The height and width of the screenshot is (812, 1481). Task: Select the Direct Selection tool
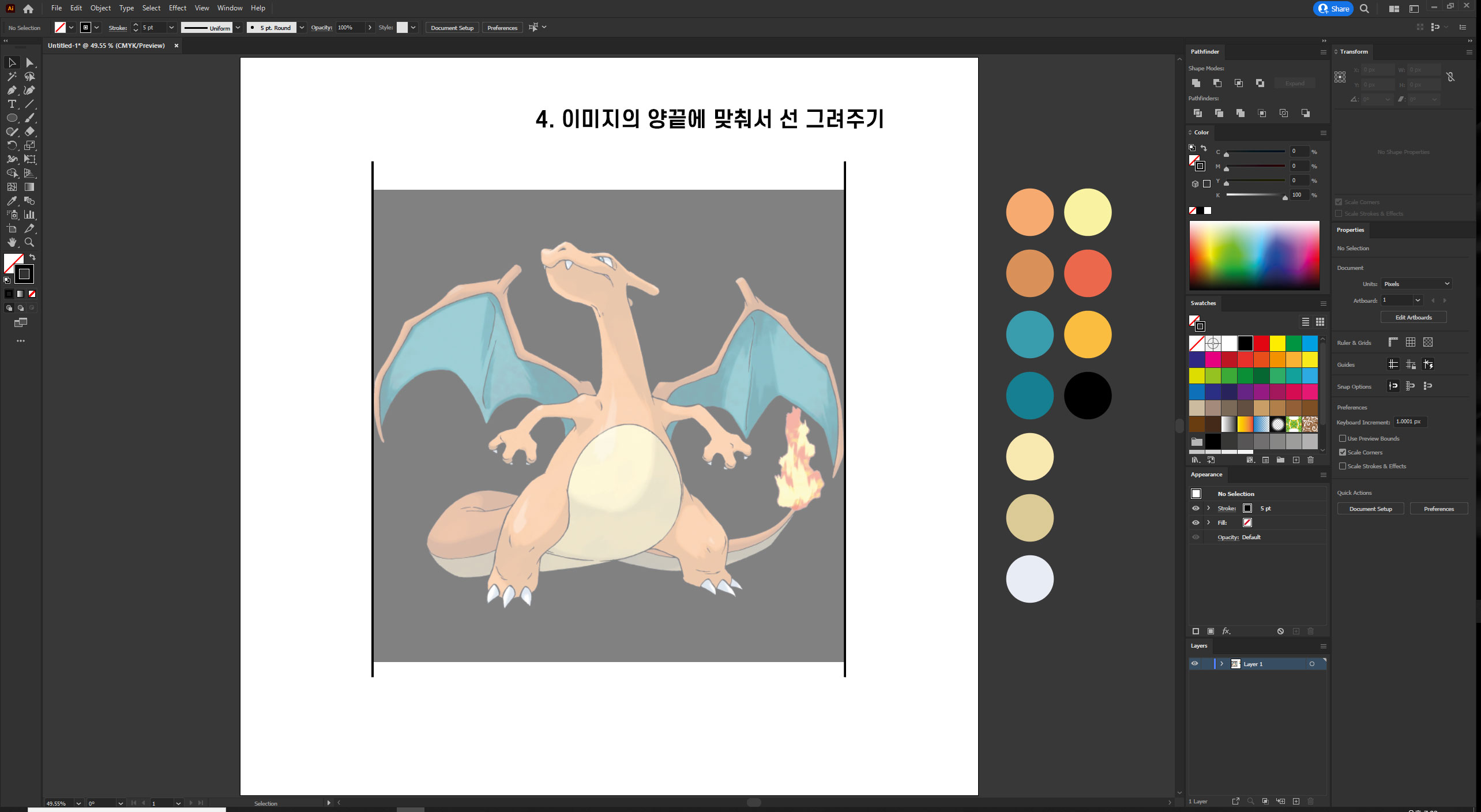(30, 62)
